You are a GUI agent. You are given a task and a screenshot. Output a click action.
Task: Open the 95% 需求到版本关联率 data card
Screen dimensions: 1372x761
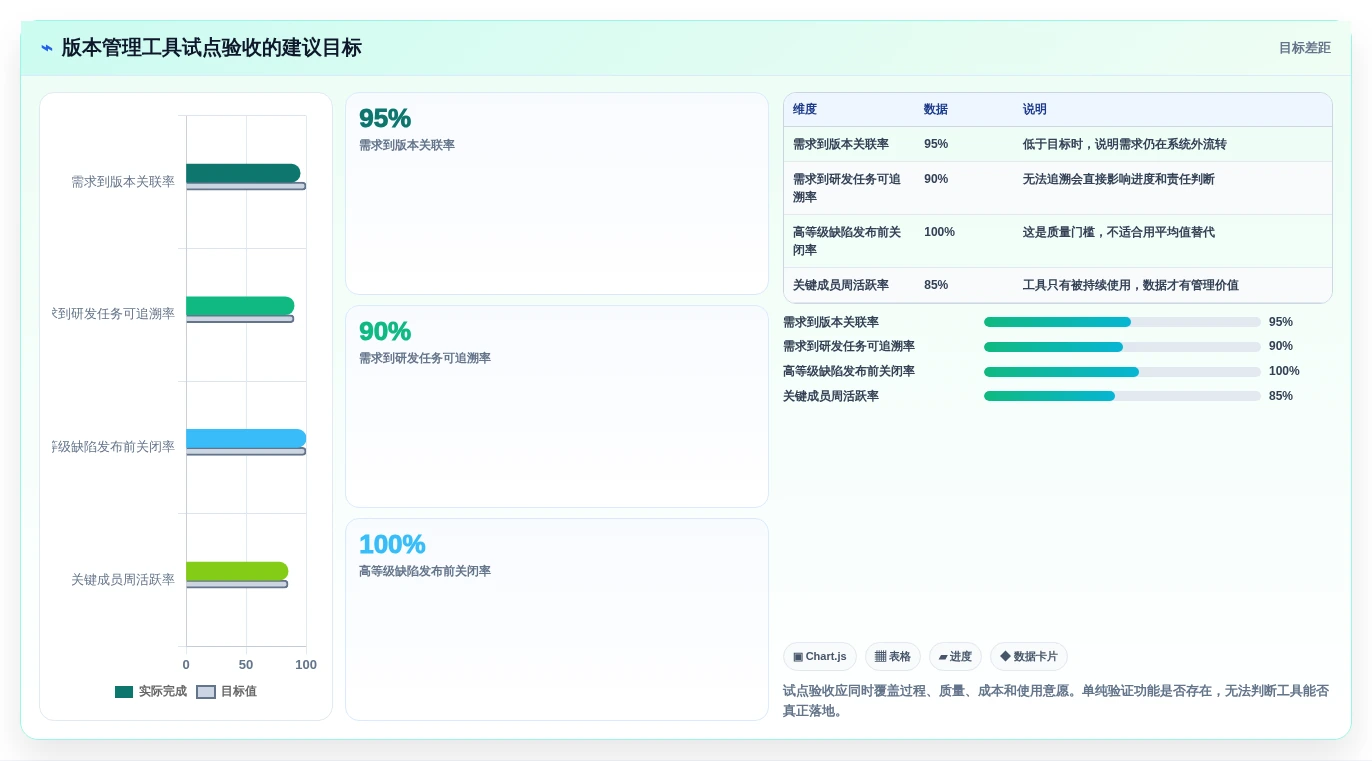click(x=557, y=194)
